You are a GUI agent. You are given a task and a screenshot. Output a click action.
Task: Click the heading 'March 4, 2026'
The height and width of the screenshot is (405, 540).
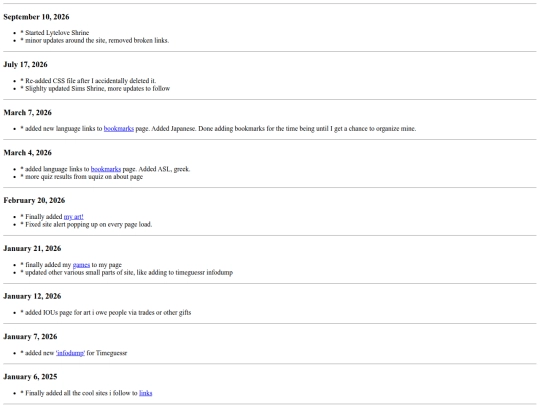28,153
